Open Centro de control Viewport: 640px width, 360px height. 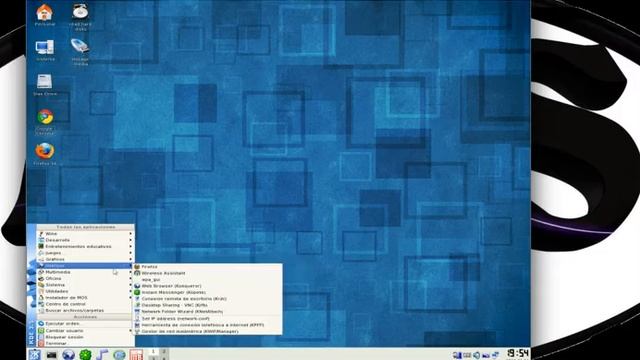[85, 304]
